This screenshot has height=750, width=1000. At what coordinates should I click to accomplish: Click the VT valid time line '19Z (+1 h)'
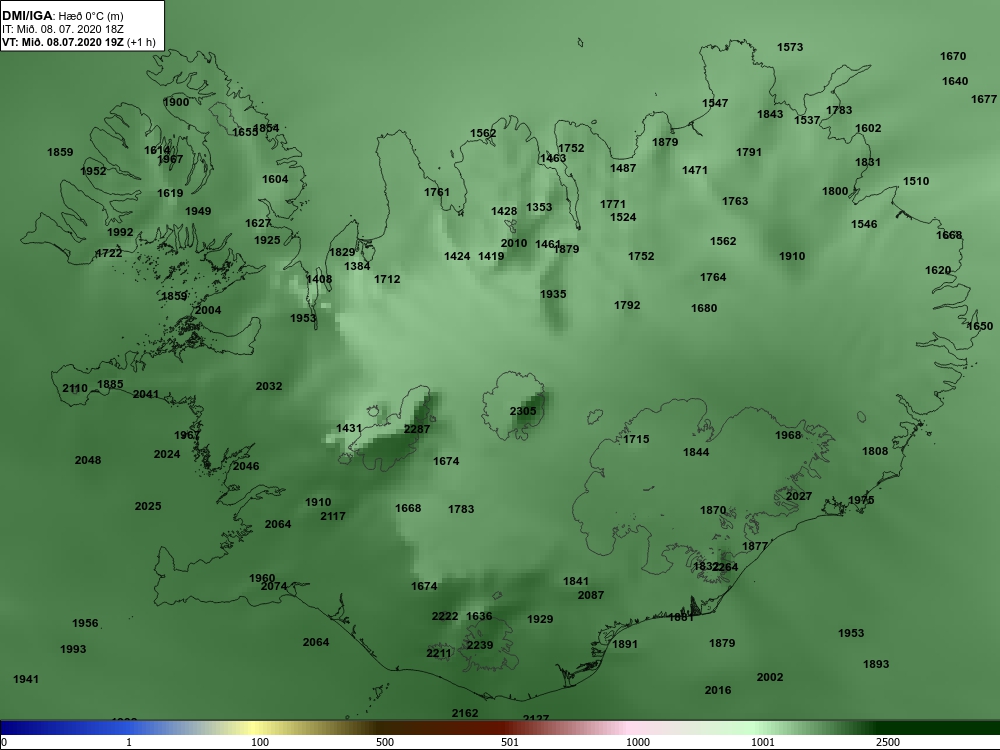pos(78,42)
